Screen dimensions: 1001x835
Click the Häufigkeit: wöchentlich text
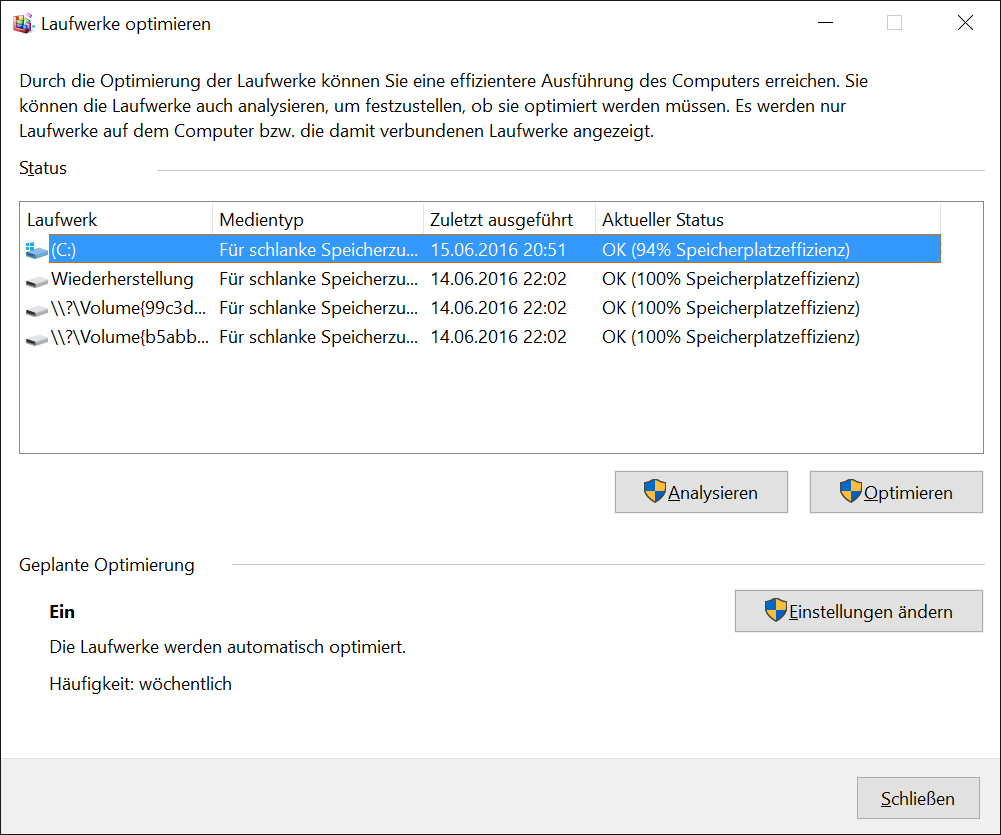tap(140, 684)
